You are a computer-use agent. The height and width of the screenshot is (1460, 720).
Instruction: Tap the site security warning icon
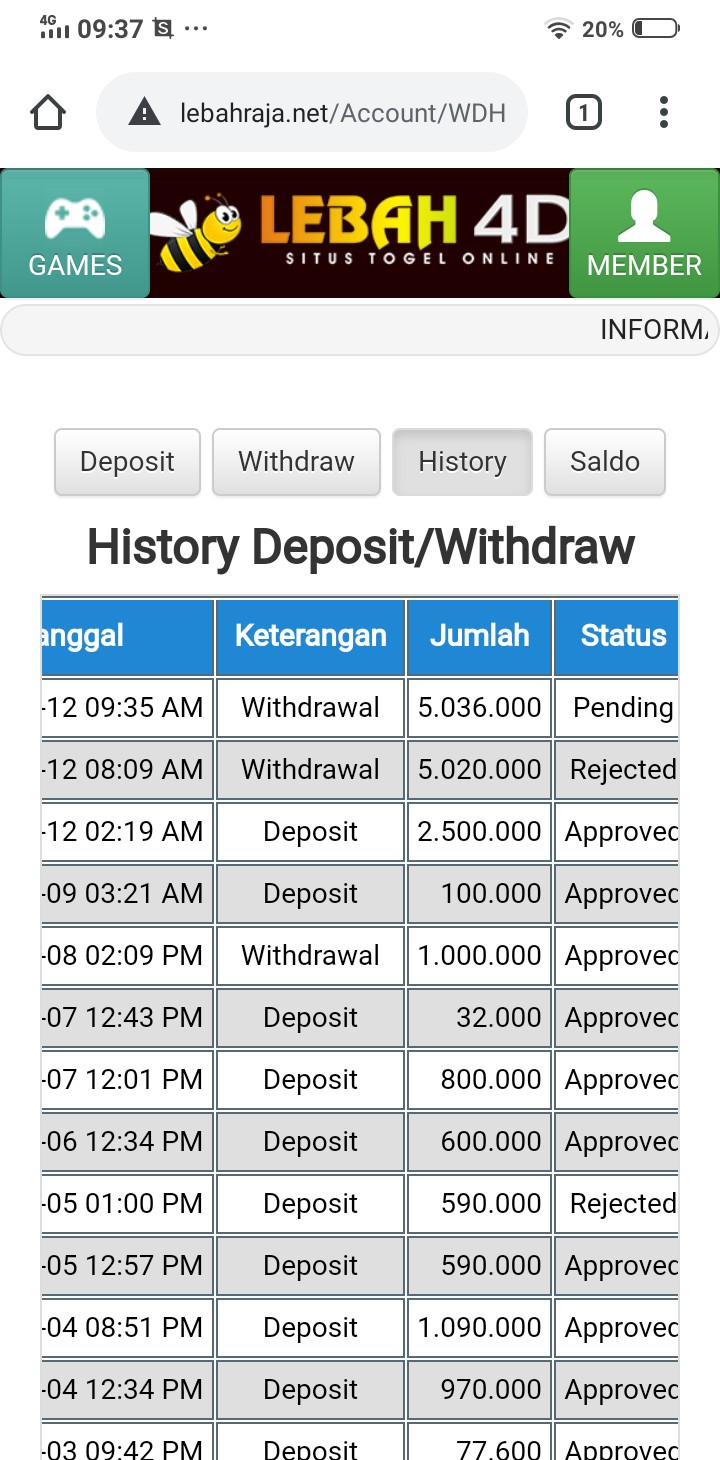point(145,113)
